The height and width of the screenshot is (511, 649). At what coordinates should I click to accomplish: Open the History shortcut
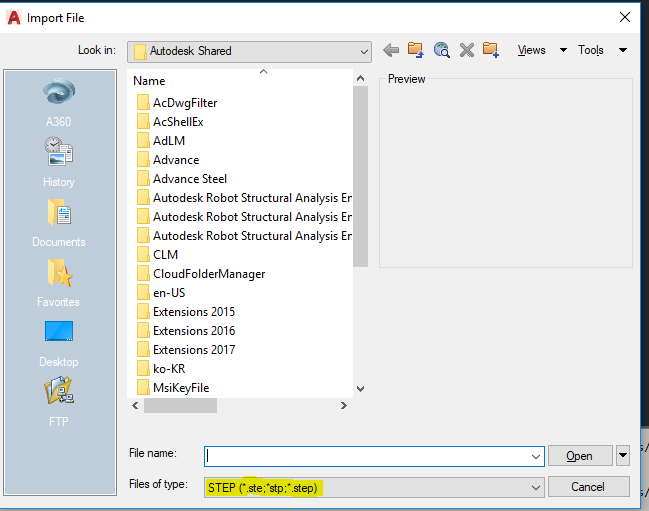(59, 163)
